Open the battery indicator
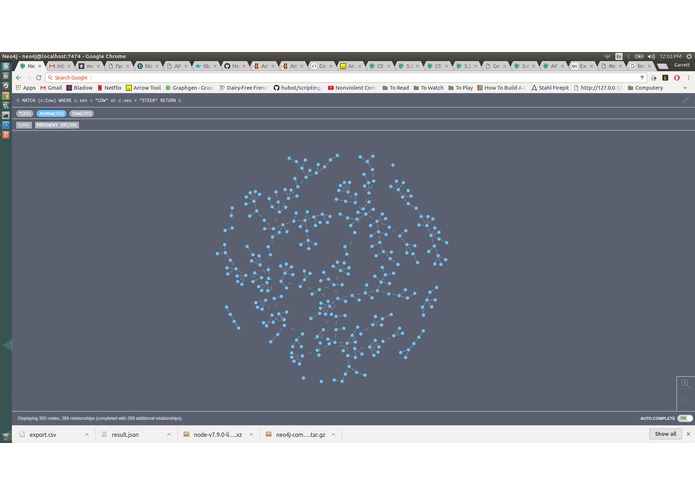Viewport: 695px width, 494px height. [639, 56]
